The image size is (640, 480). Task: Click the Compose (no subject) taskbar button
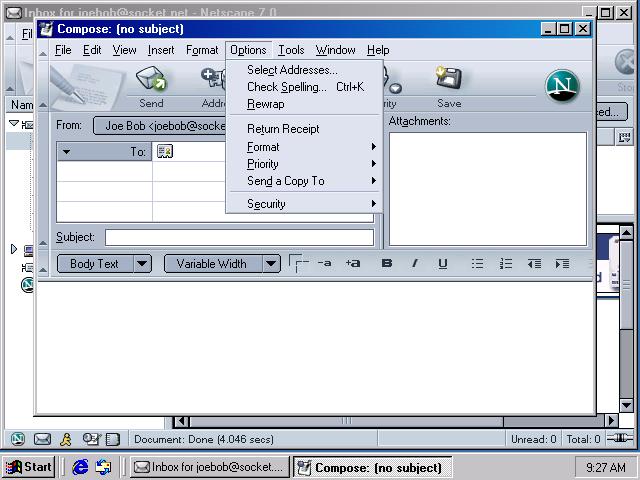point(372,467)
